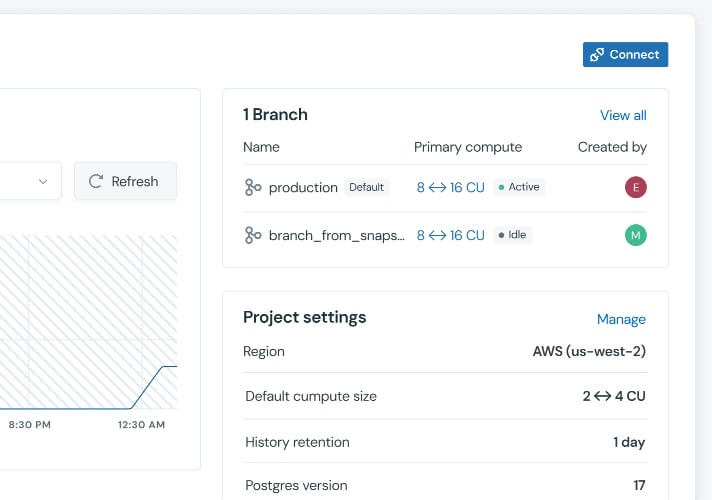Screen dimensions: 712x500
Task: Click the idle branch's 8 ↔ 16 CU link
Action: click(x=450, y=235)
